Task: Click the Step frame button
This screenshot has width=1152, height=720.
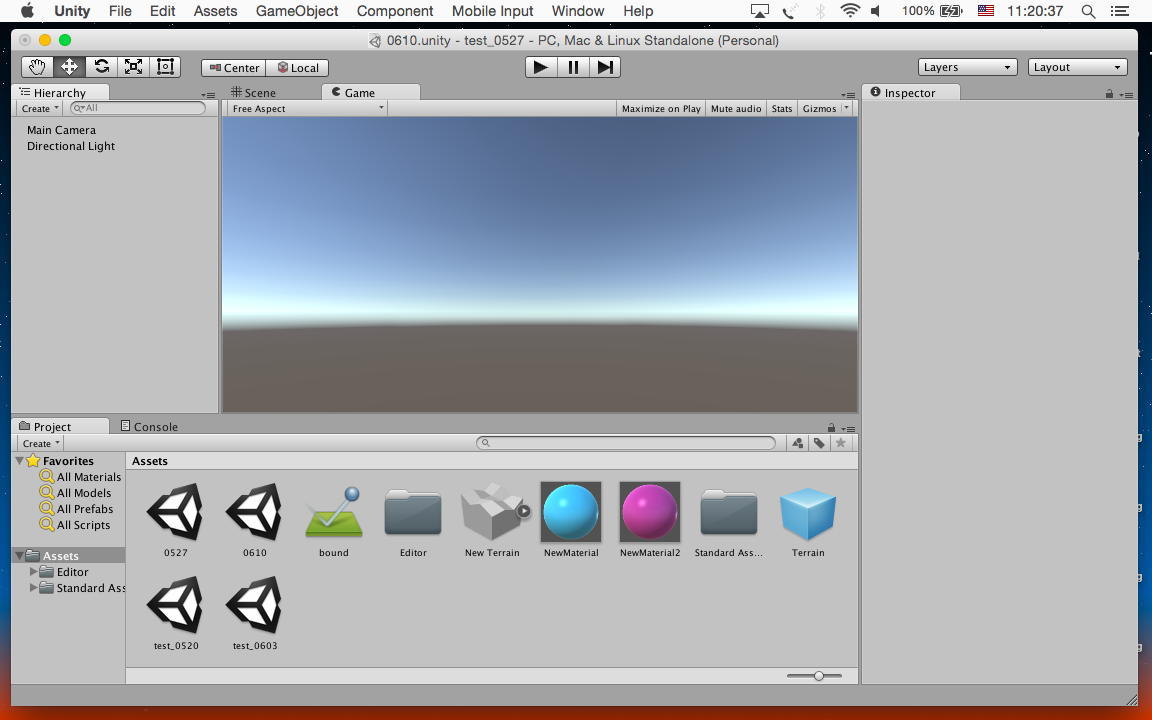Action: click(x=605, y=67)
